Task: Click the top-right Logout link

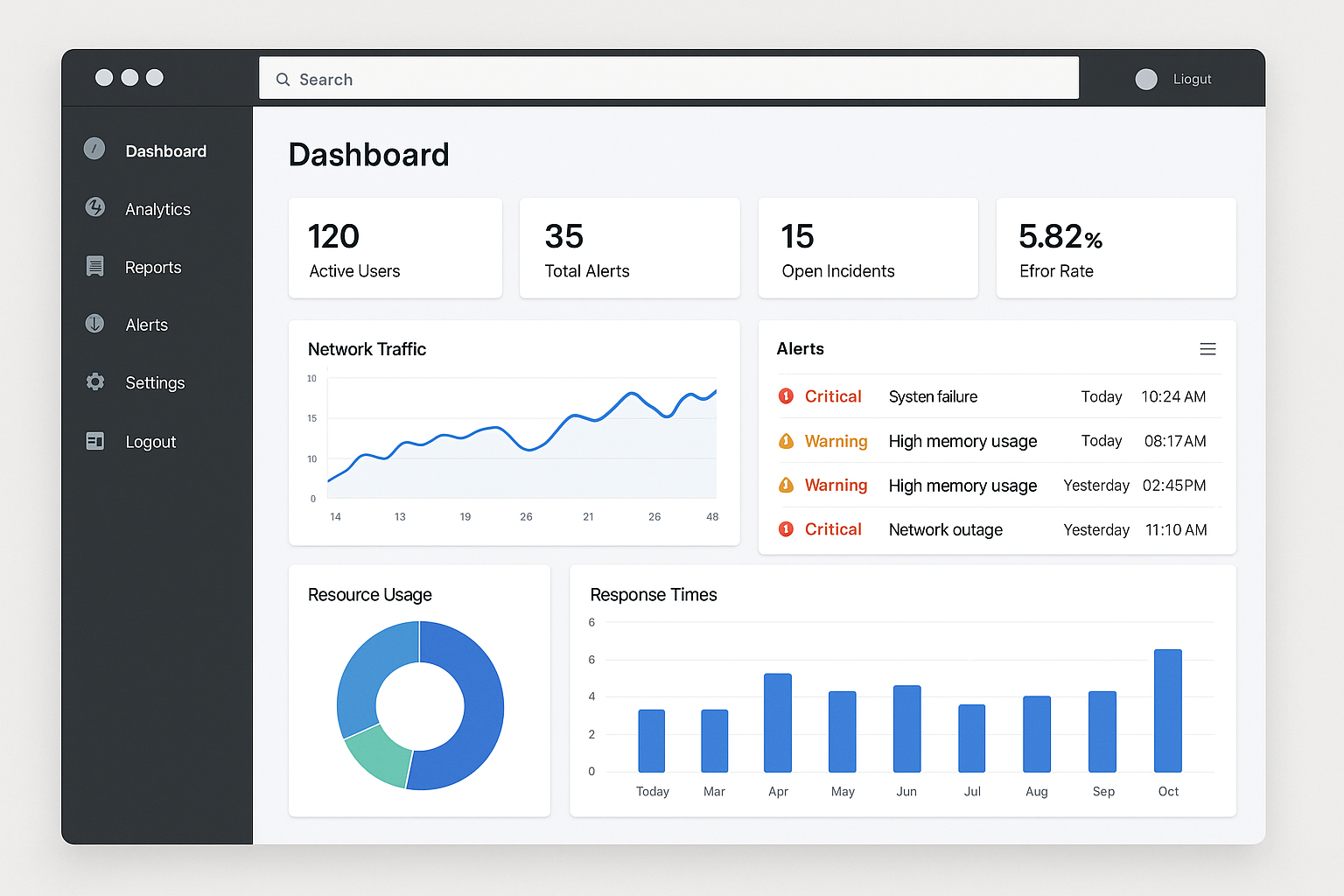Action: click(1192, 79)
